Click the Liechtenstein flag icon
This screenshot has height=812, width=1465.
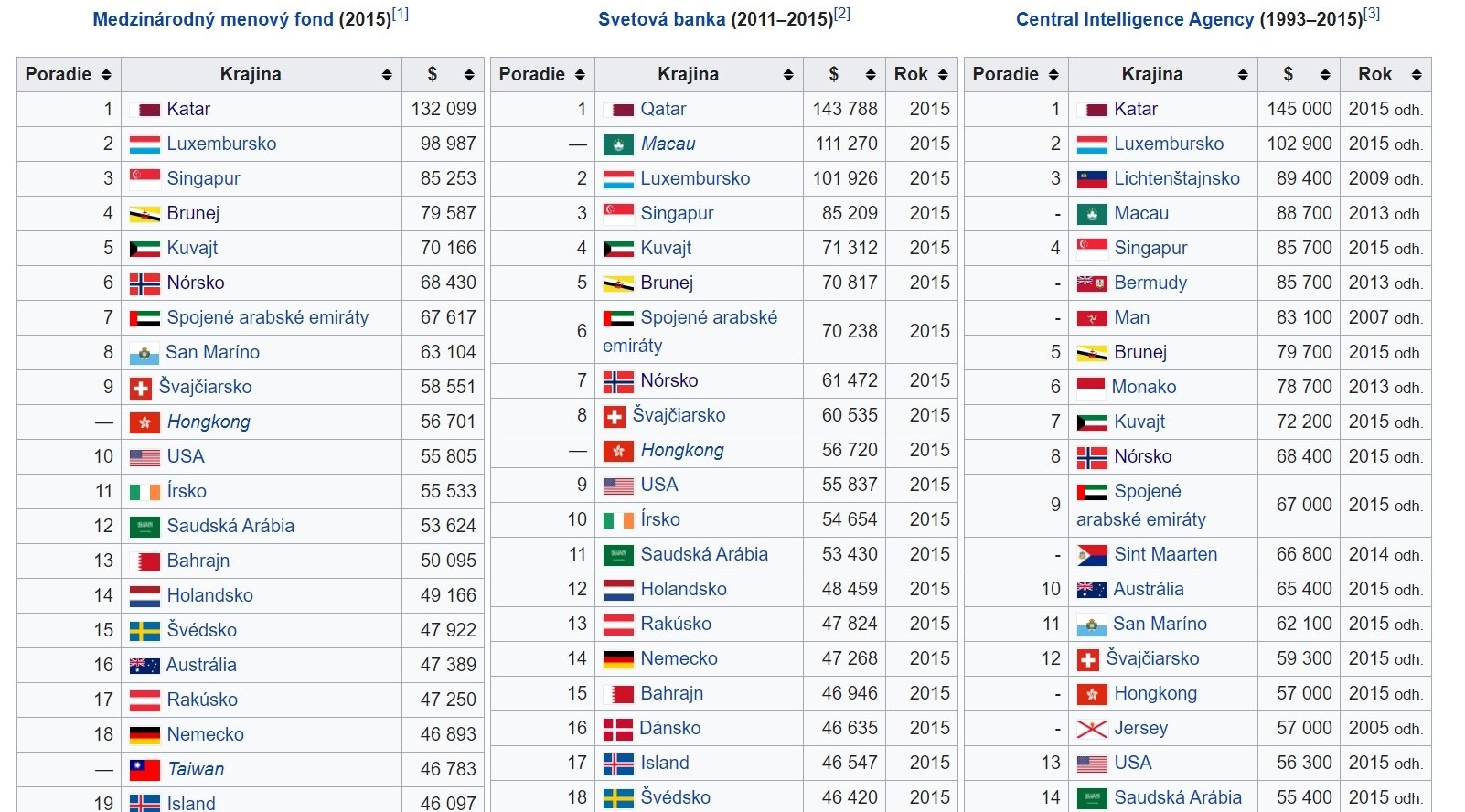tap(1092, 179)
